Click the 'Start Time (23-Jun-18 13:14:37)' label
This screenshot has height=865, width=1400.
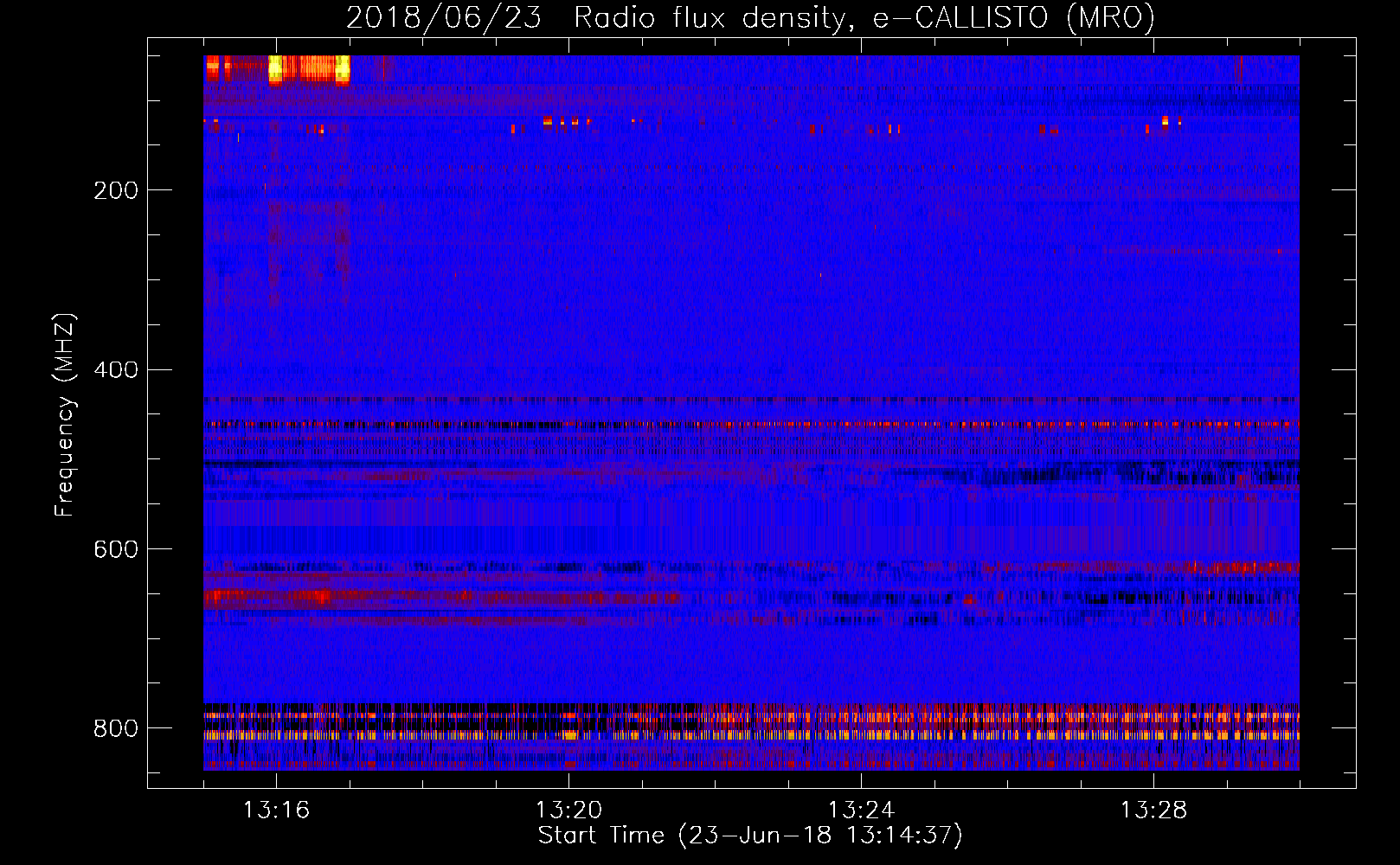tap(750, 836)
